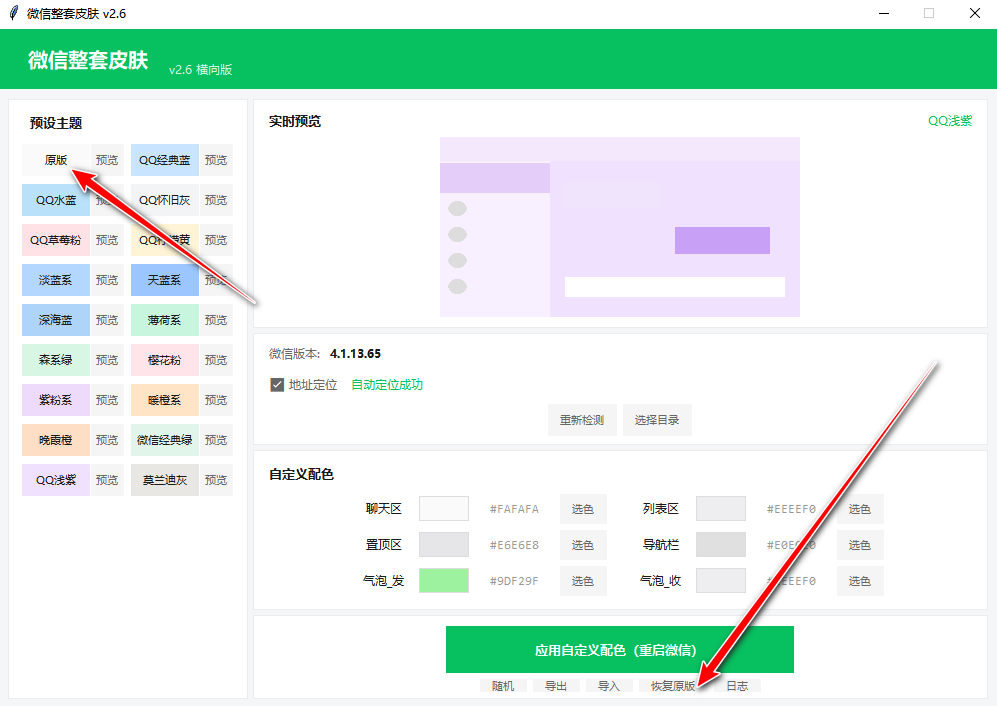Preview the 莫兰迪灰 theme

coord(216,480)
